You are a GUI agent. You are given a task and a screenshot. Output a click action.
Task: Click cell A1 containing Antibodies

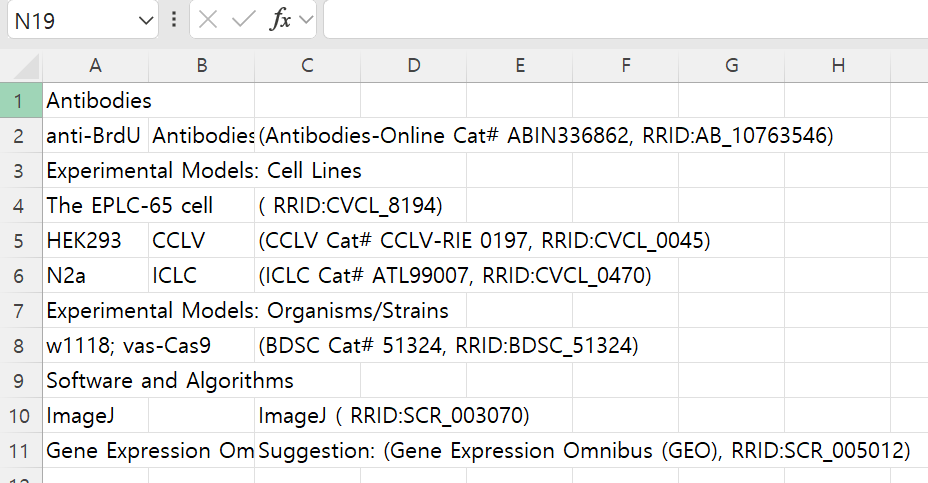(x=95, y=101)
